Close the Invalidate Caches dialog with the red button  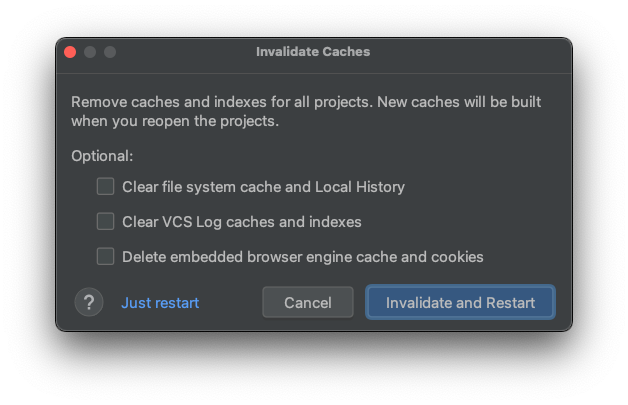(70, 52)
